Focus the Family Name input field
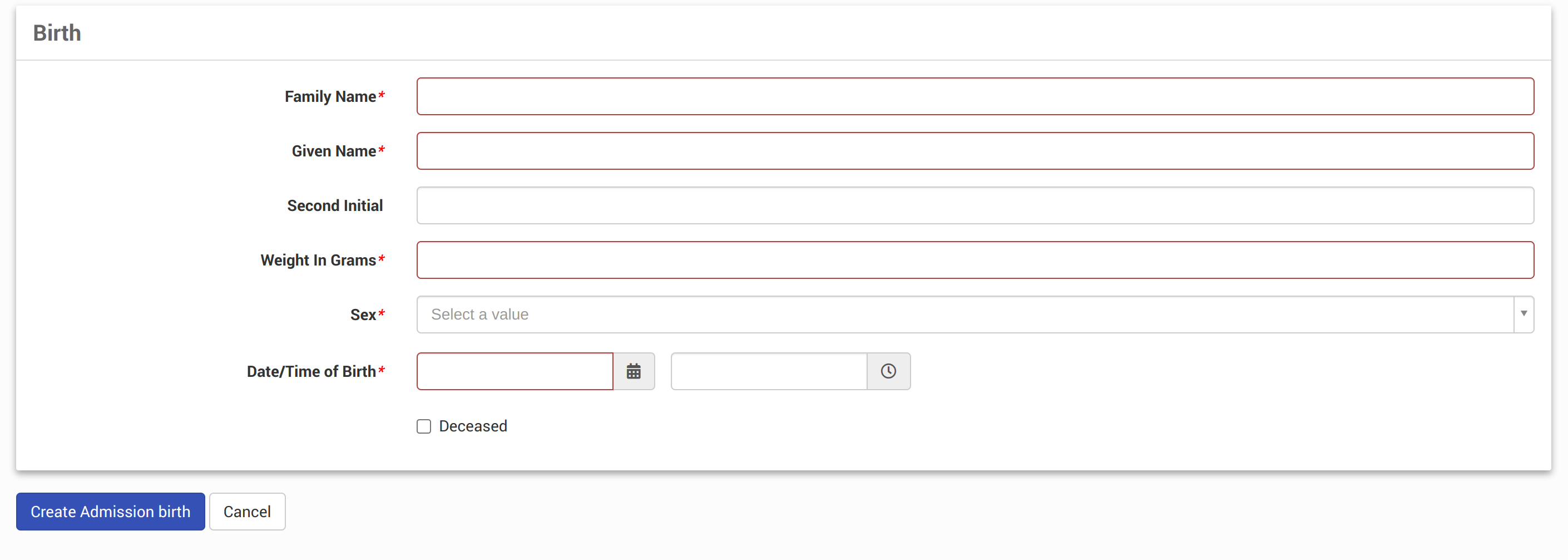This screenshot has width=1568, height=560. click(x=975, y=96)
